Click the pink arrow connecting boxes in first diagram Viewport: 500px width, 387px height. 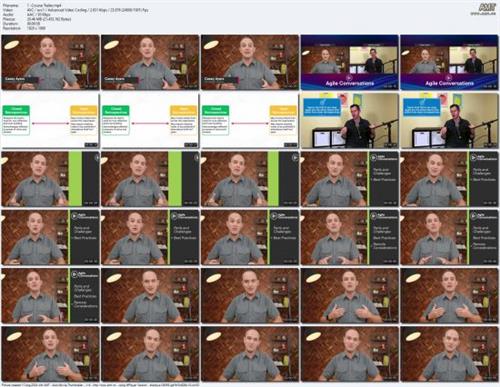point(50,123)
